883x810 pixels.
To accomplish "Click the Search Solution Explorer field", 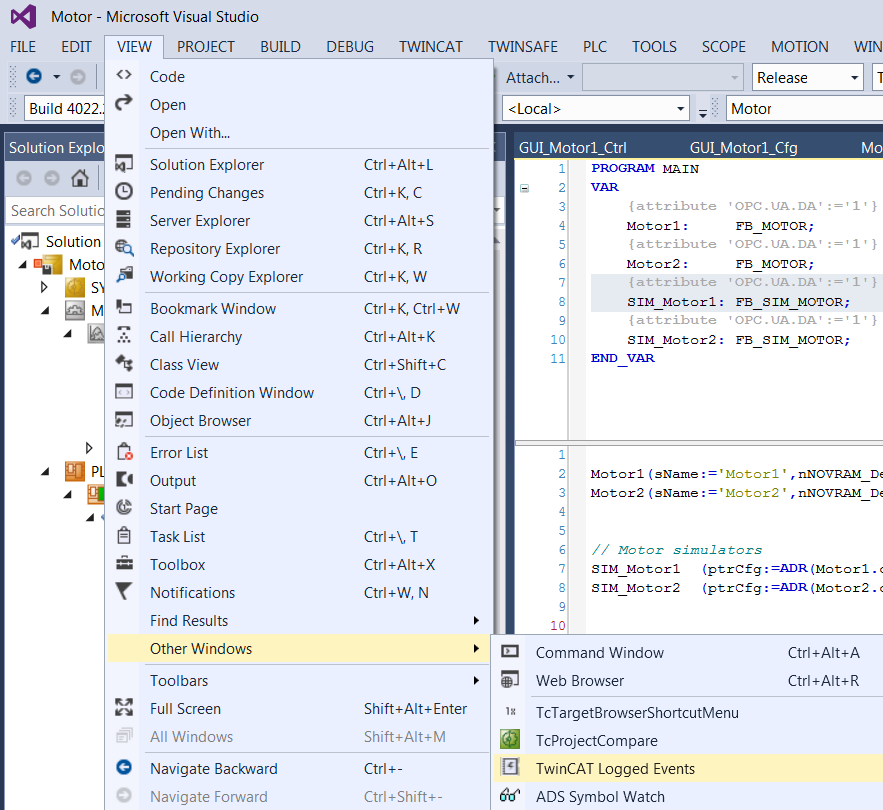I will point(55,211).
